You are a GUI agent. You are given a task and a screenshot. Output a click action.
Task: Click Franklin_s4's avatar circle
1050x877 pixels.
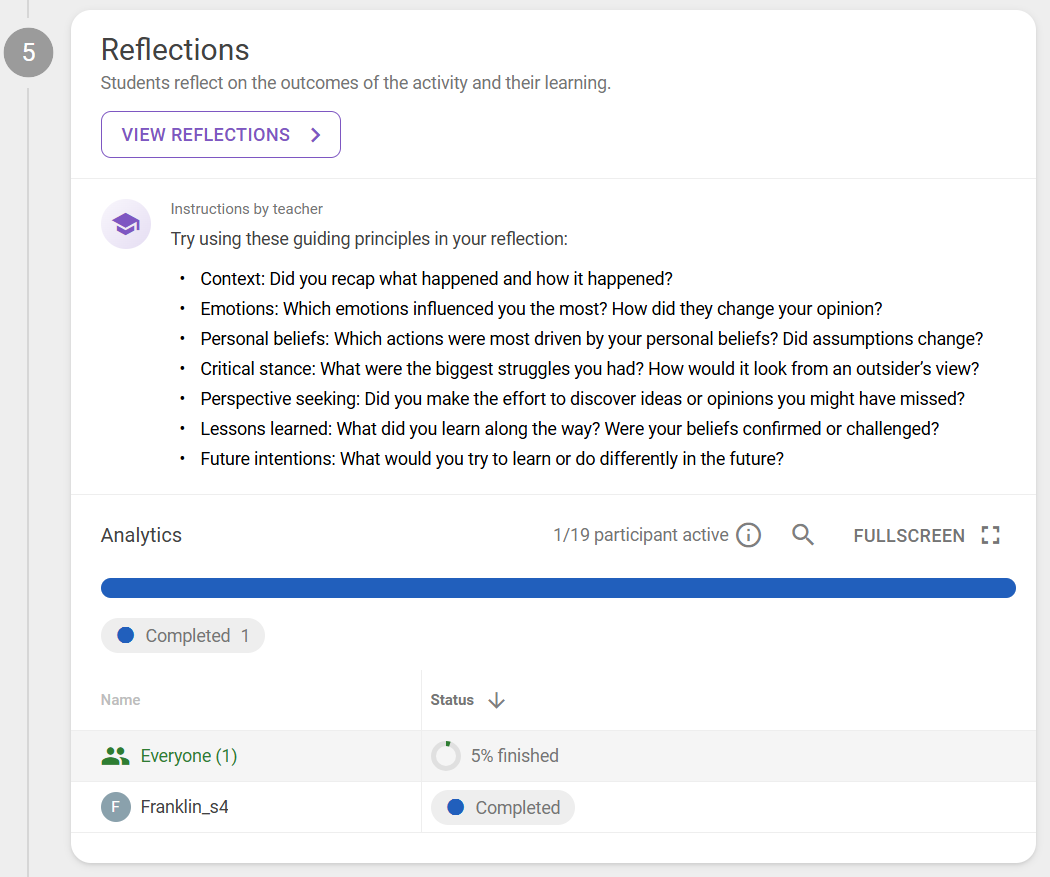(116, 807)
